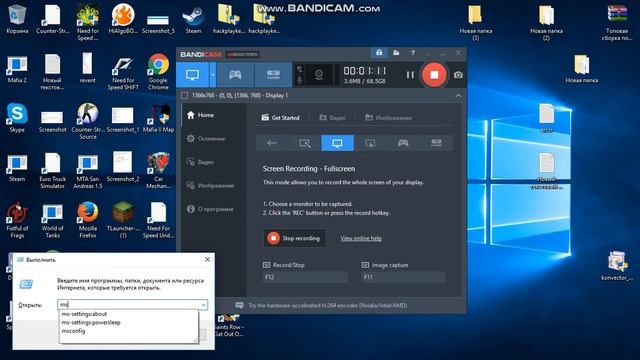Open screen mode dropdown arrow in Bandicam

[x=213, y=75]
